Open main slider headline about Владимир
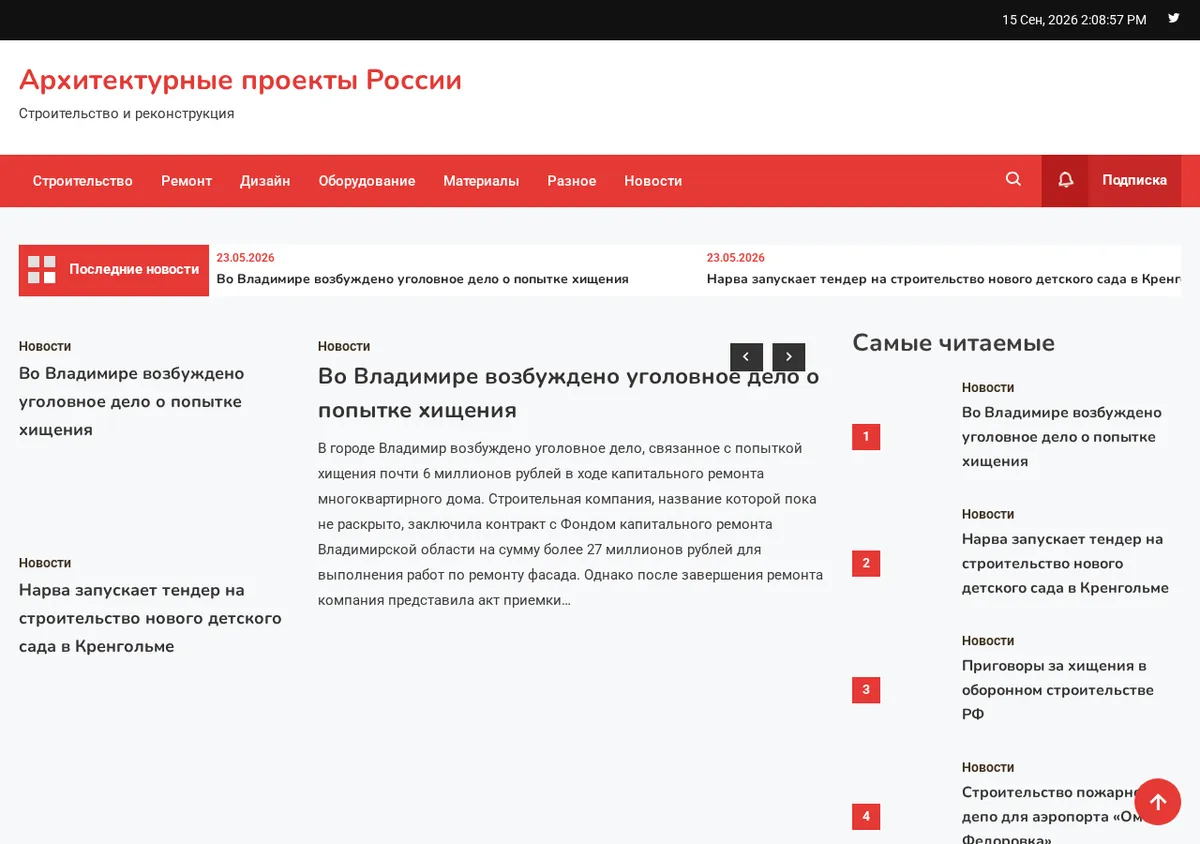 [568, 393]
